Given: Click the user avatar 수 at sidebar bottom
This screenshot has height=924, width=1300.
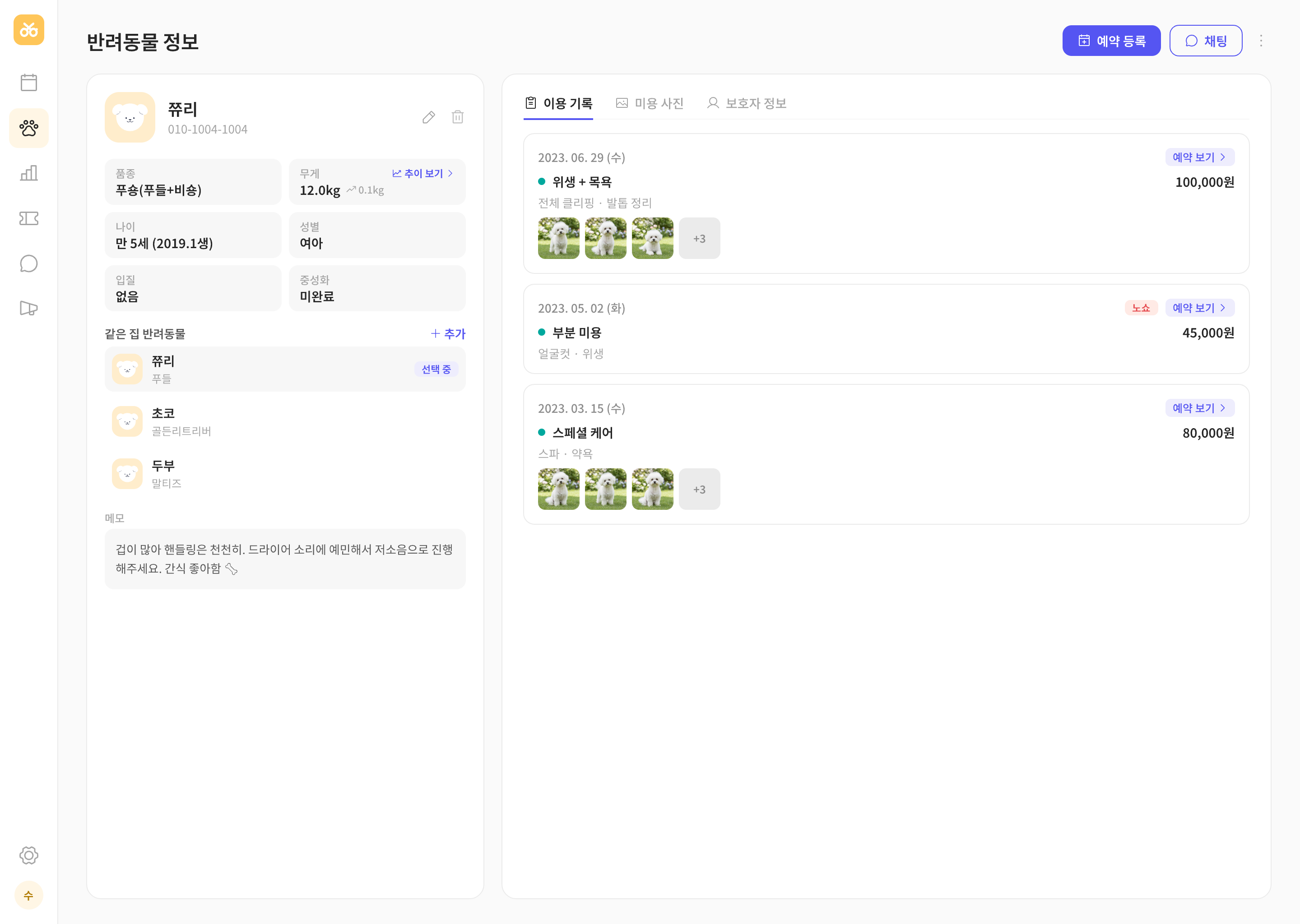Looking at the screenshot, I should pyautogui.click(x=28, y=896).
